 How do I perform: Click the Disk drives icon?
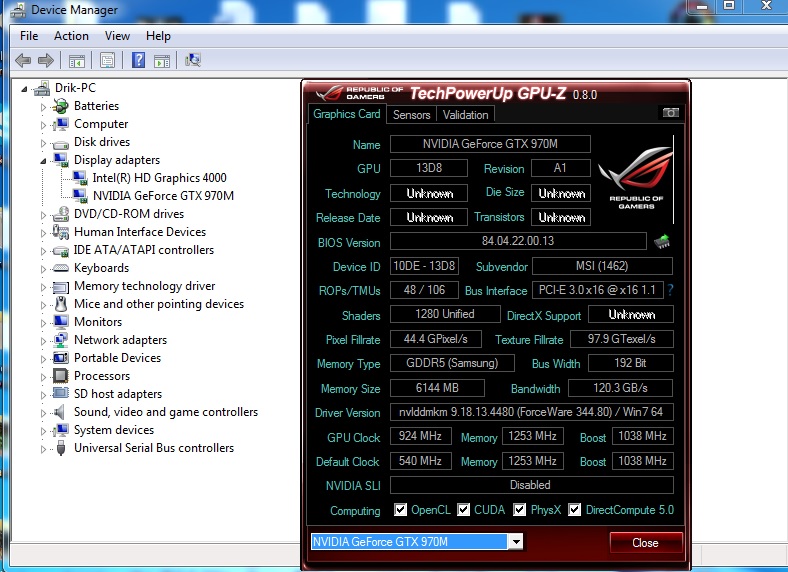point(61,143)
